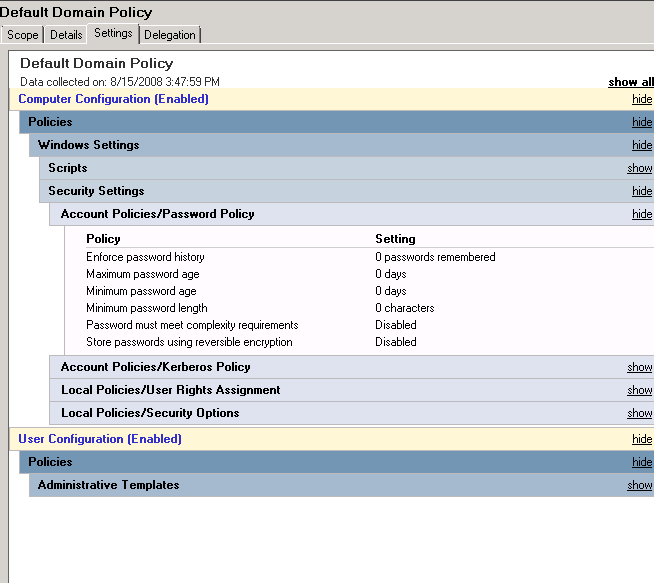
Task: Click the Administrative Templates heading
Action: pos(108,485)
